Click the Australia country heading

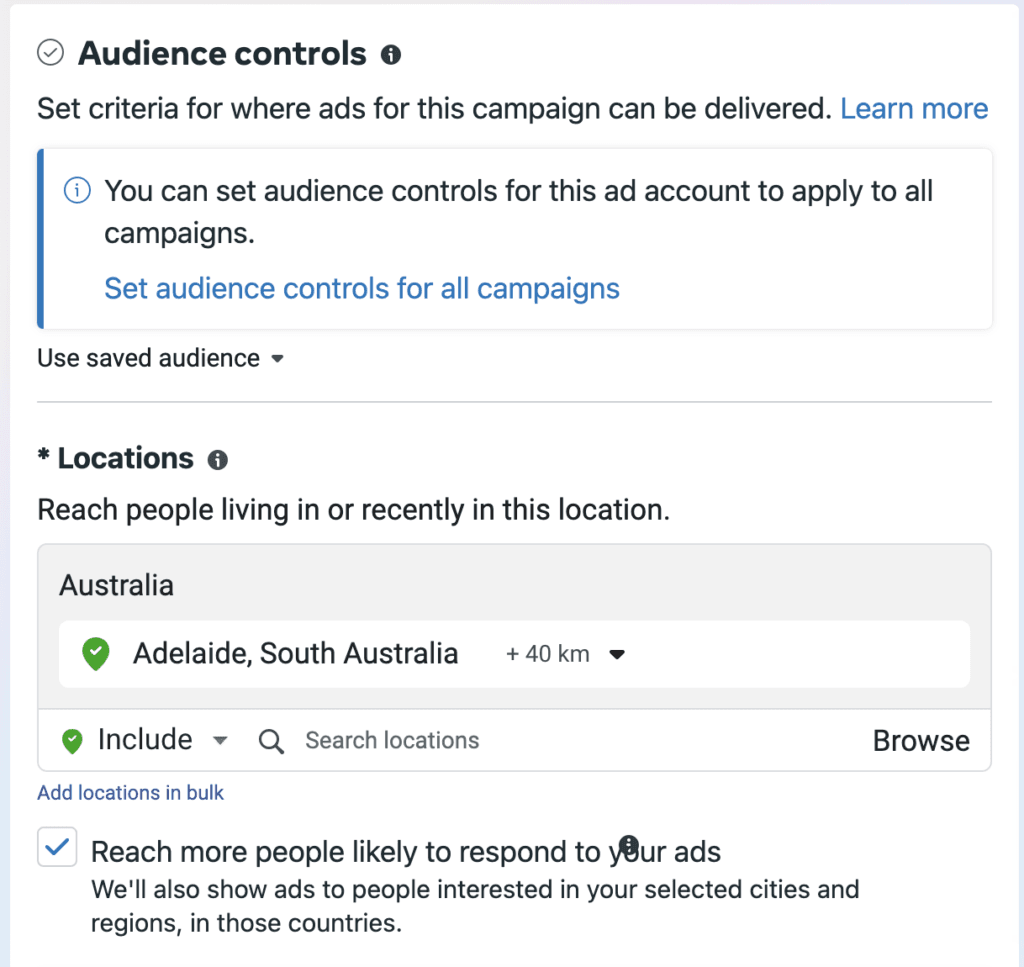pos(116,585)
